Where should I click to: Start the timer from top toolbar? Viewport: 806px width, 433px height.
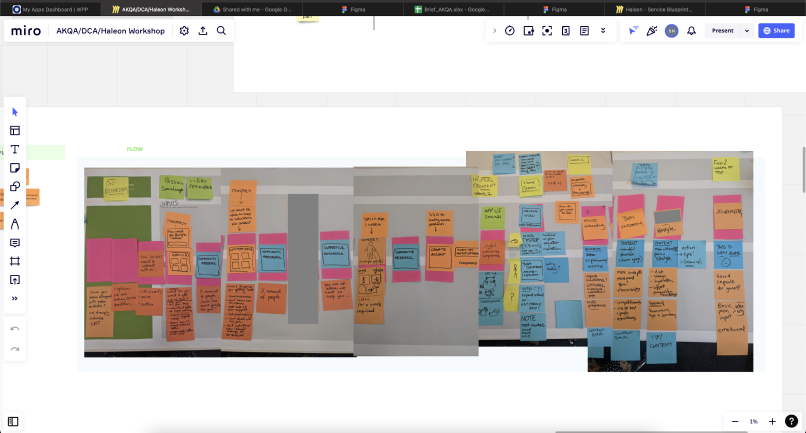pyautogui.click(x=510, y=31)
